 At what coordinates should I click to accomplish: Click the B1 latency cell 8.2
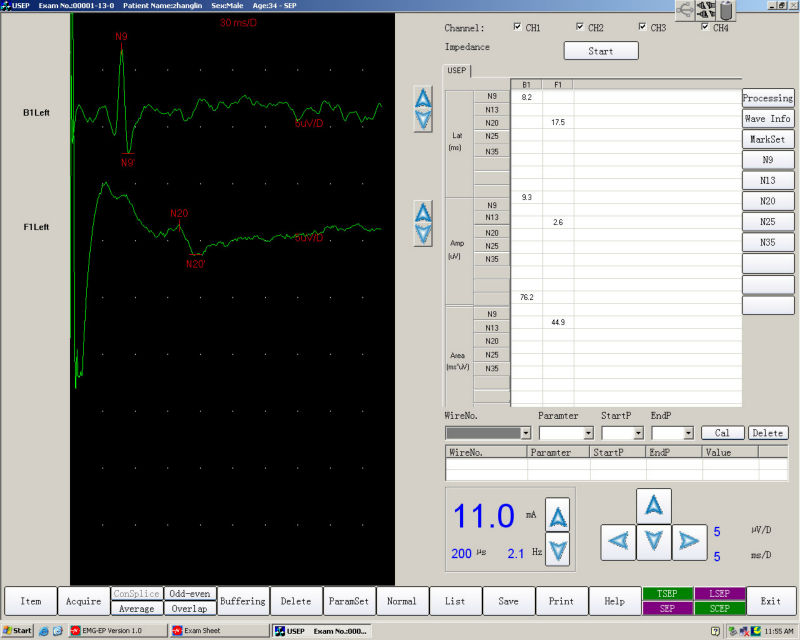click(x=527, y=97)
